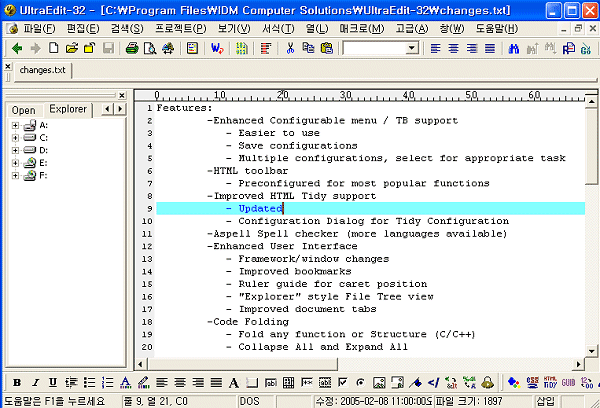The height and width of the screenshot is (408, 600).
Task: Run HTML Tidy from the bottom toolbar
Action: 550,382
